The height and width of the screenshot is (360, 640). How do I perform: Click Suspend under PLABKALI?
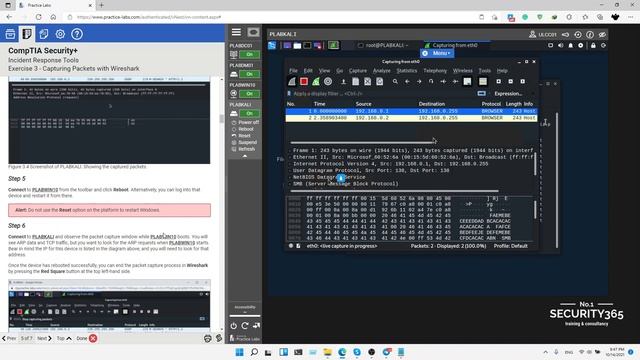tap(247, 142)
